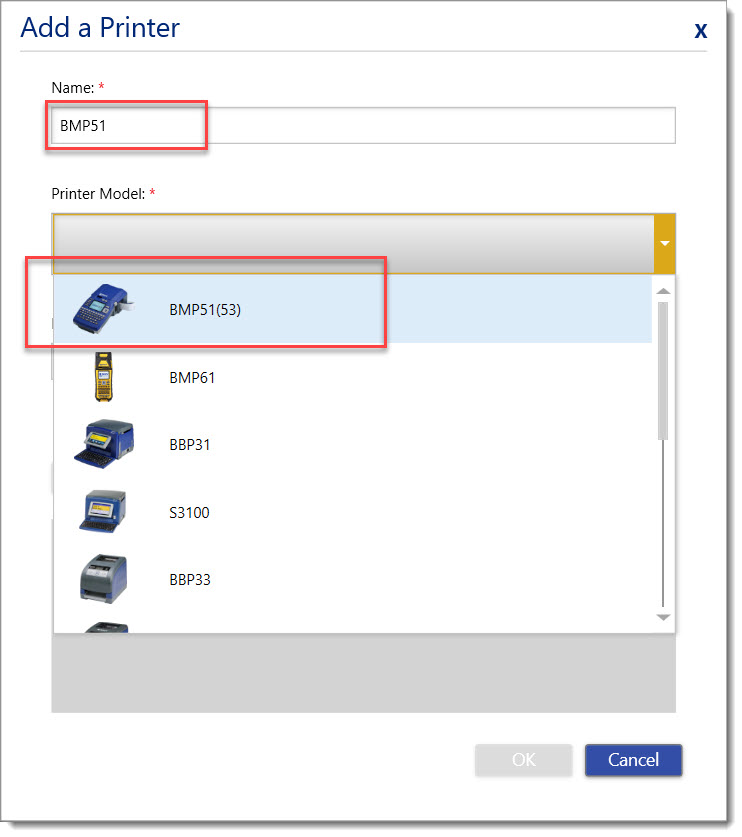The height and width of the screenshot is (837, 742).
Task: Click the BBP33 printer icon
Action: click(103, 579)
